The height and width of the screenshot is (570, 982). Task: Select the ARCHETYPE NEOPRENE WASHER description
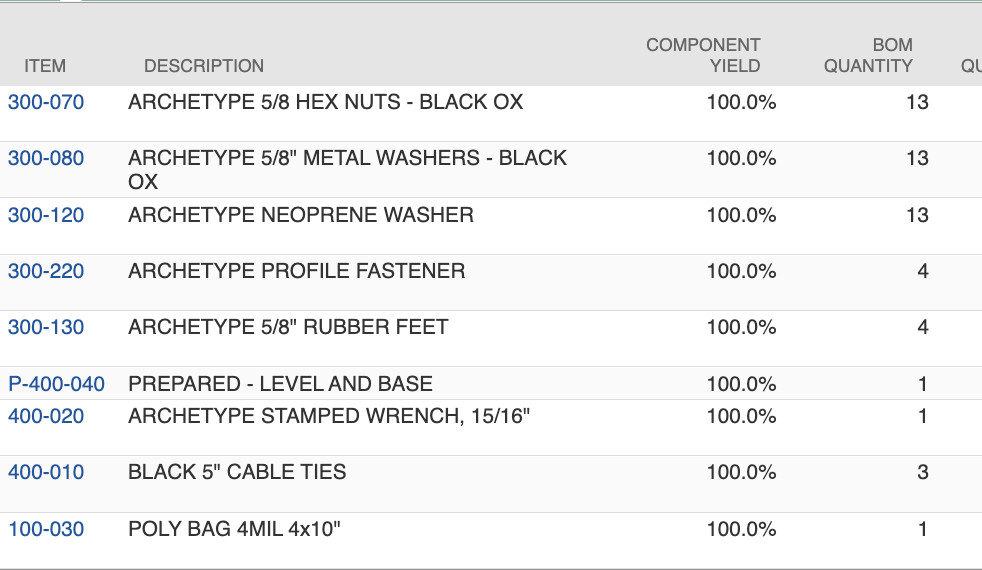pyautogui.click(x=301, y=215)
